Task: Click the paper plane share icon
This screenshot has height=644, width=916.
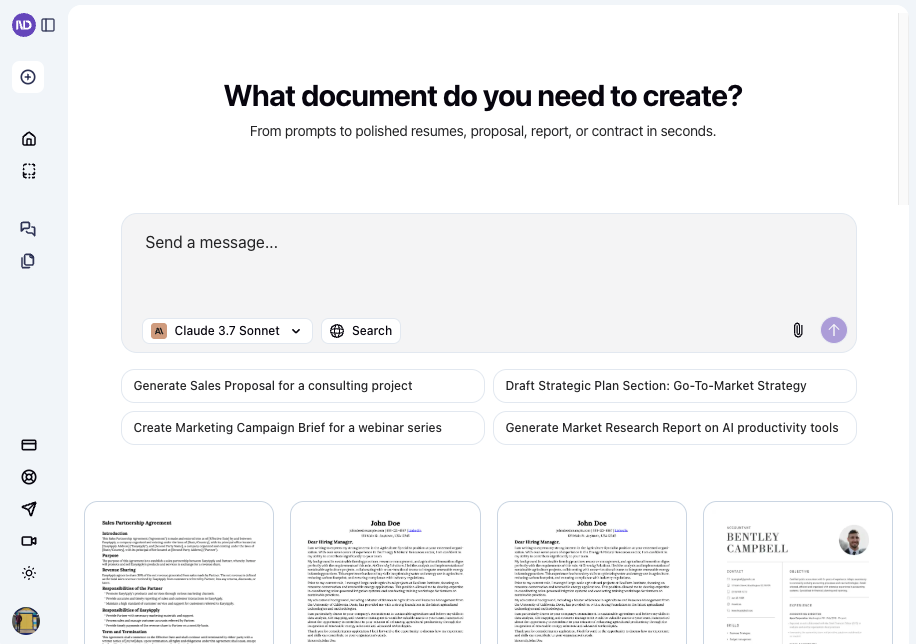Action: [x=28, y=509]
